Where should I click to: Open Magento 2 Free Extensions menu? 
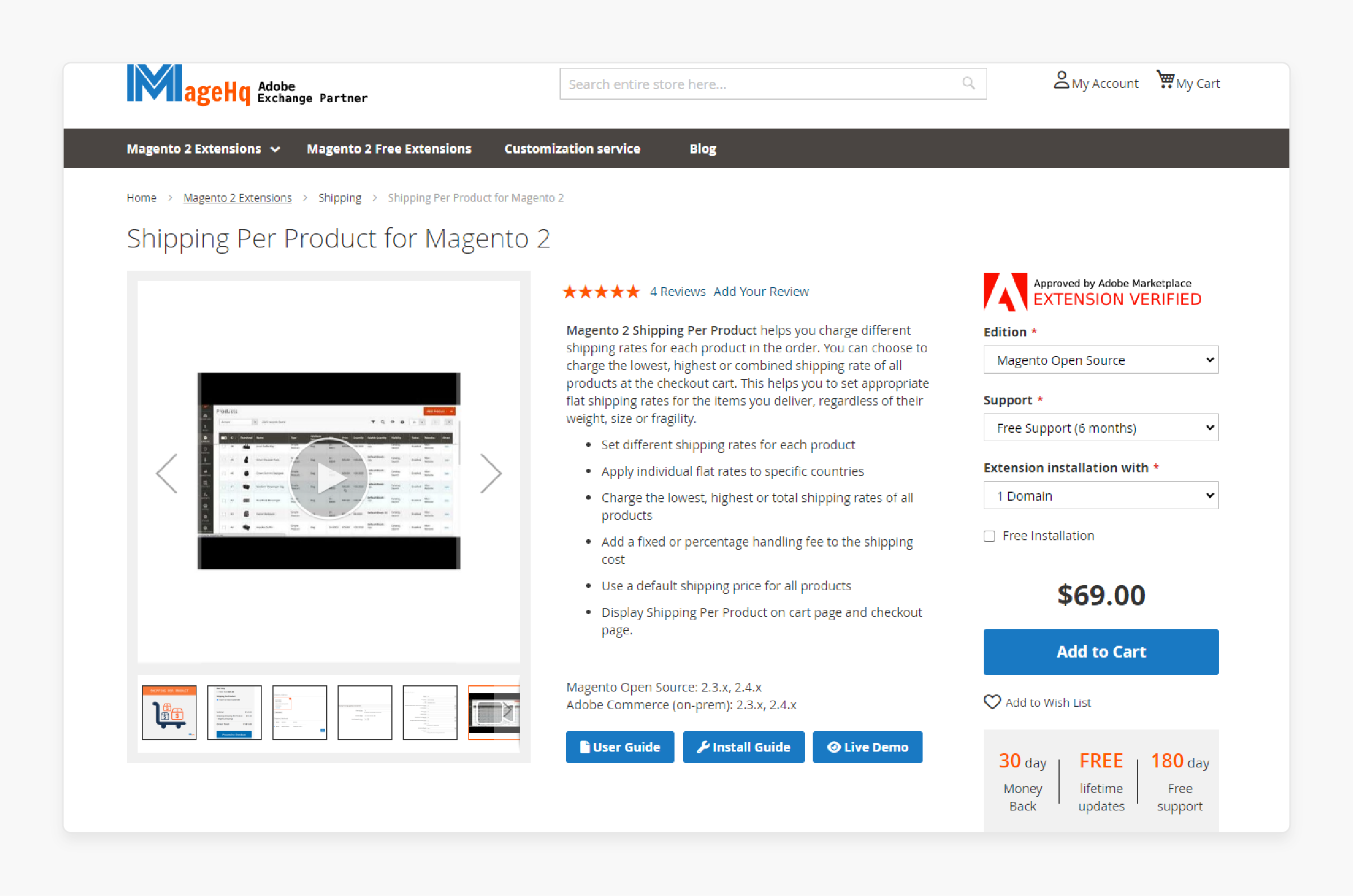(389, 148)
